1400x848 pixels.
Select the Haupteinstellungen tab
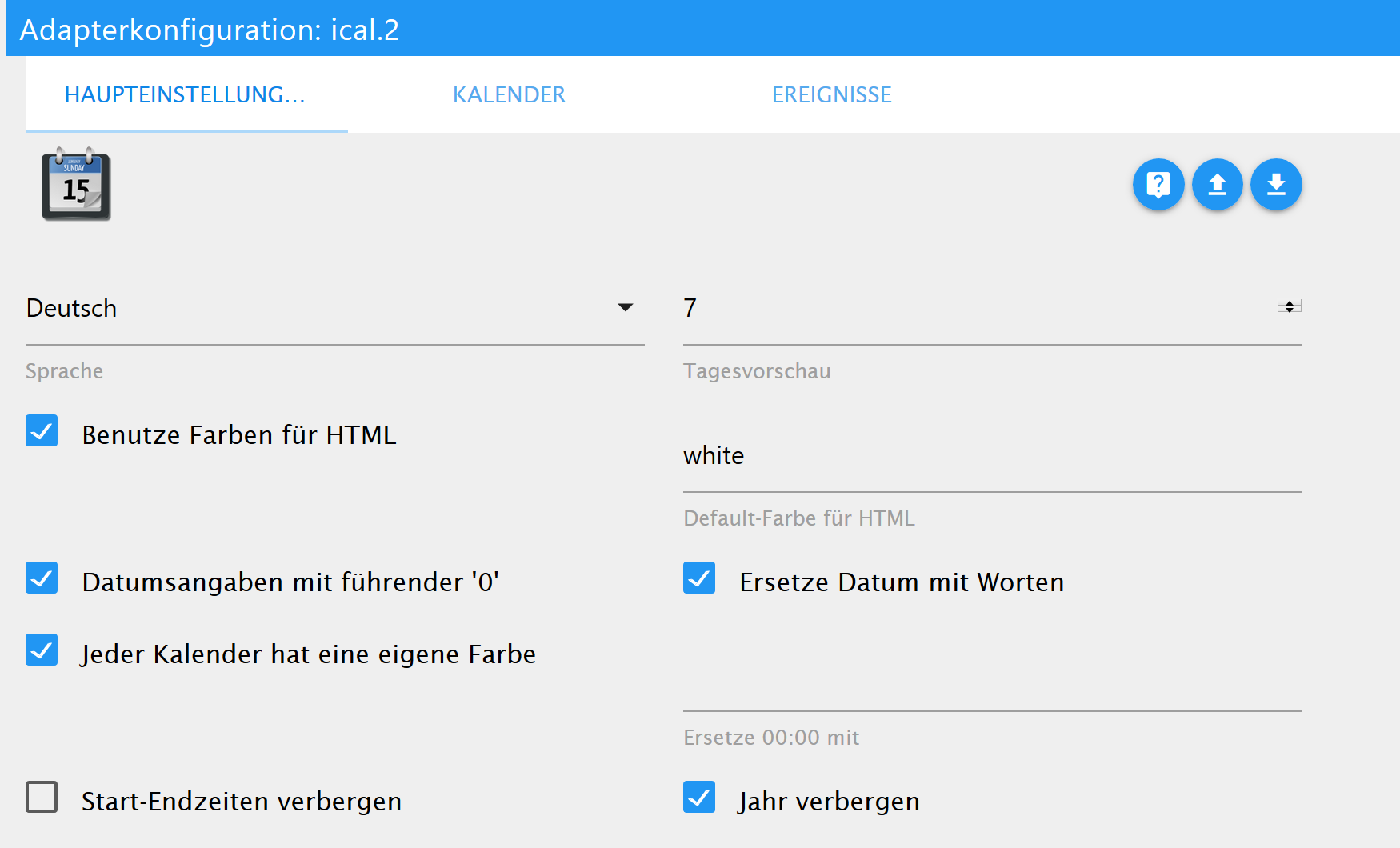pos(185,94)
